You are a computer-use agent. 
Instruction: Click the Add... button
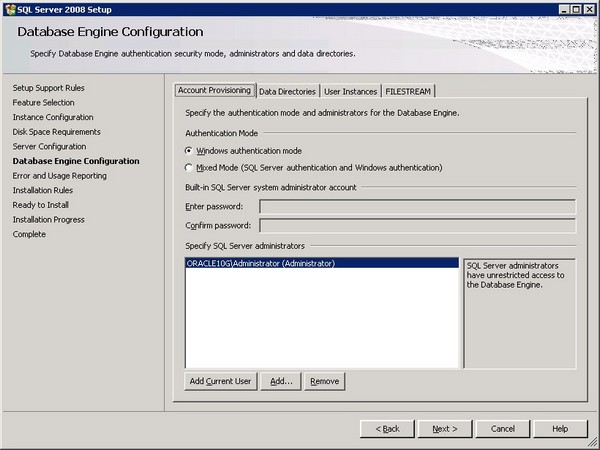pos(281,381)
